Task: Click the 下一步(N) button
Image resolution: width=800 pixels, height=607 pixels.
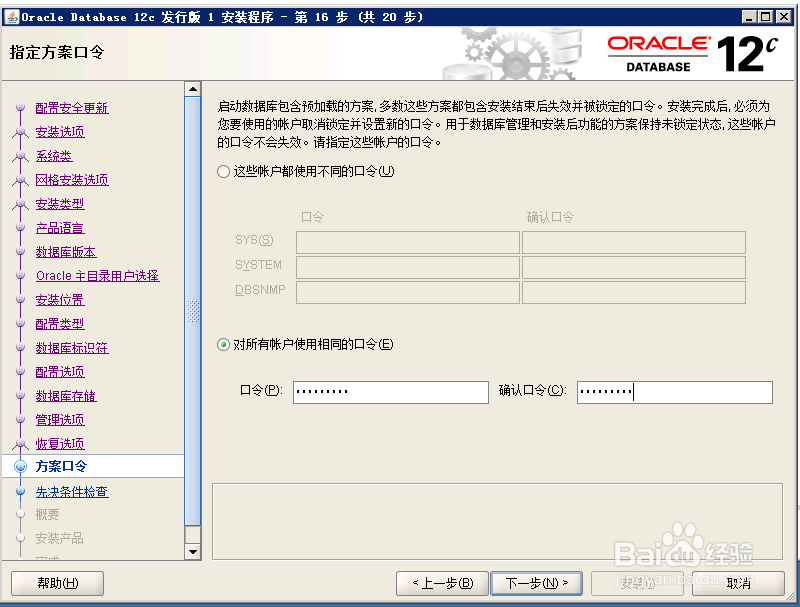Action: coord(536,583)
